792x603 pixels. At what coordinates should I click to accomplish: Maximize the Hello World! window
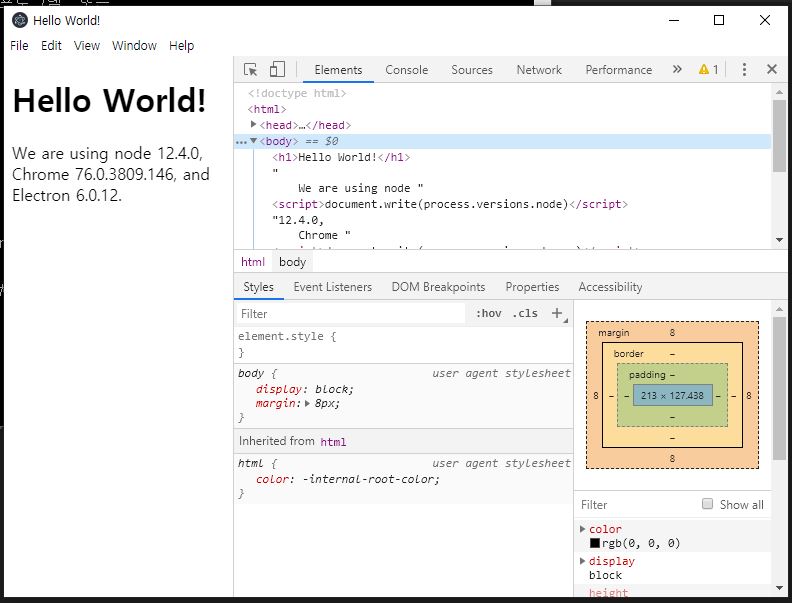719,20
